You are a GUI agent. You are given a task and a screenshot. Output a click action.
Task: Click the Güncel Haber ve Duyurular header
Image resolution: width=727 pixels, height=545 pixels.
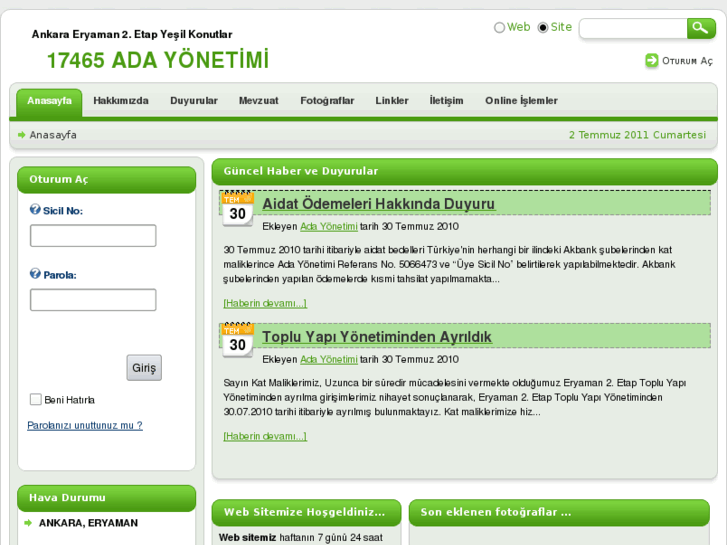pos(465,172)
